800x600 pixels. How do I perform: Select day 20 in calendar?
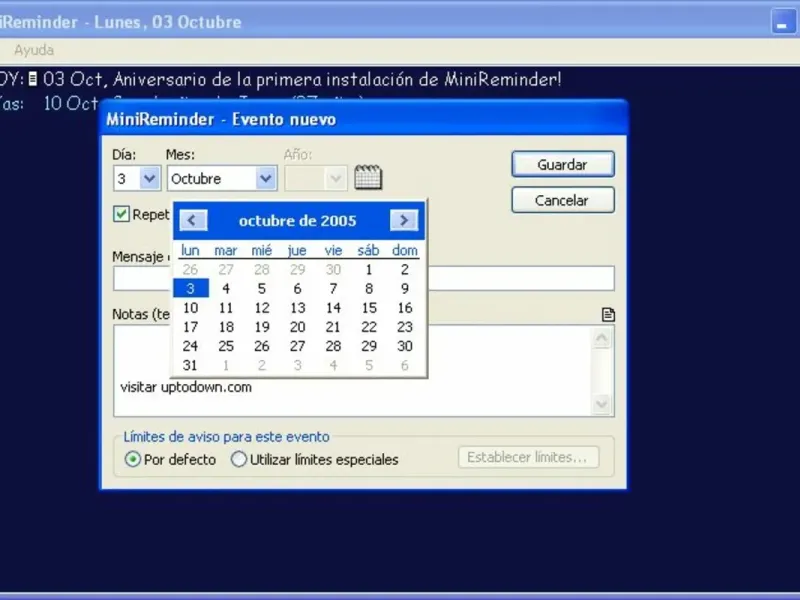297,327
